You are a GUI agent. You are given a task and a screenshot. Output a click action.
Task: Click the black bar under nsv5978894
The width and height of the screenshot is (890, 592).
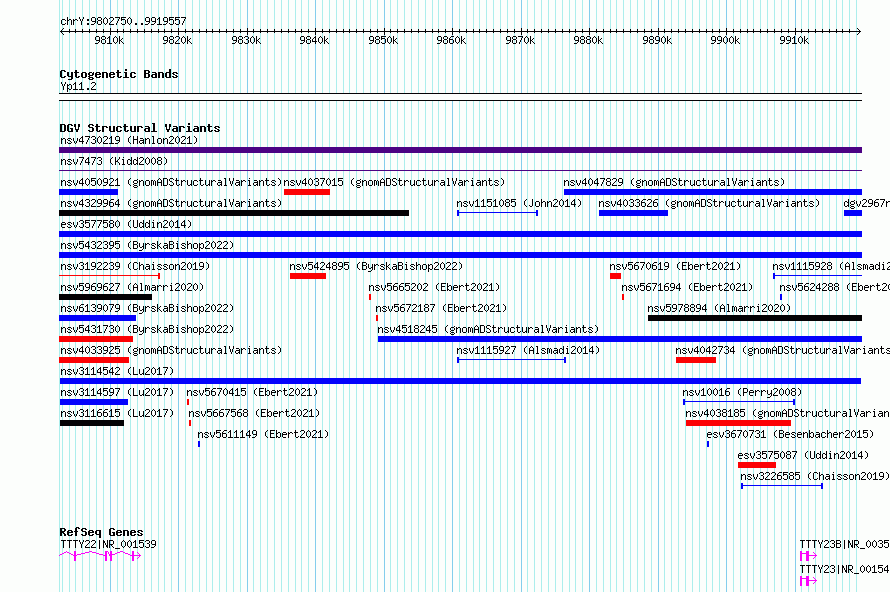click(755, 318)
